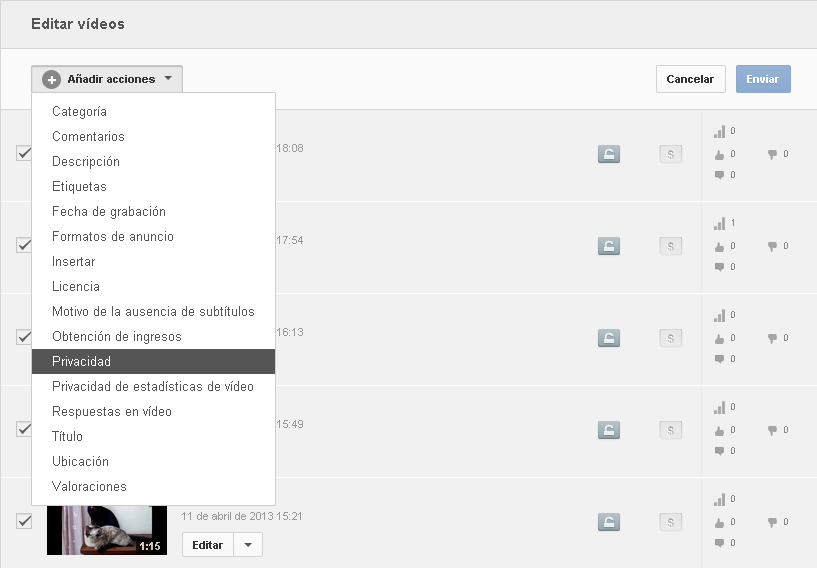Uncheck the checkbox of the first video
817x568 pixels.
click(x=23, y=153)
